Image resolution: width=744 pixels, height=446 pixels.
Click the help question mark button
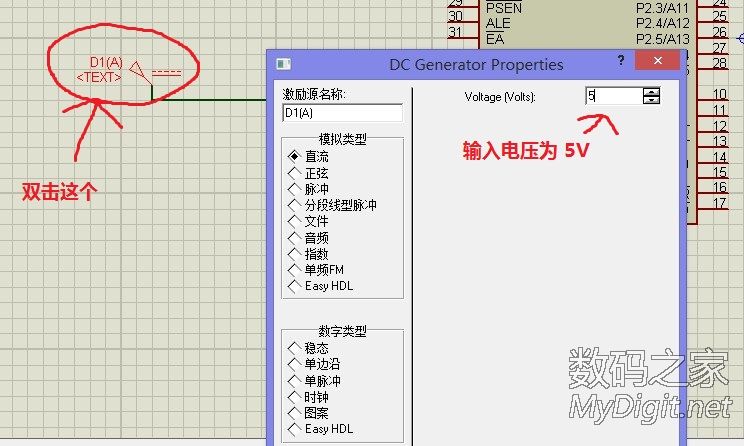point(621,62)
